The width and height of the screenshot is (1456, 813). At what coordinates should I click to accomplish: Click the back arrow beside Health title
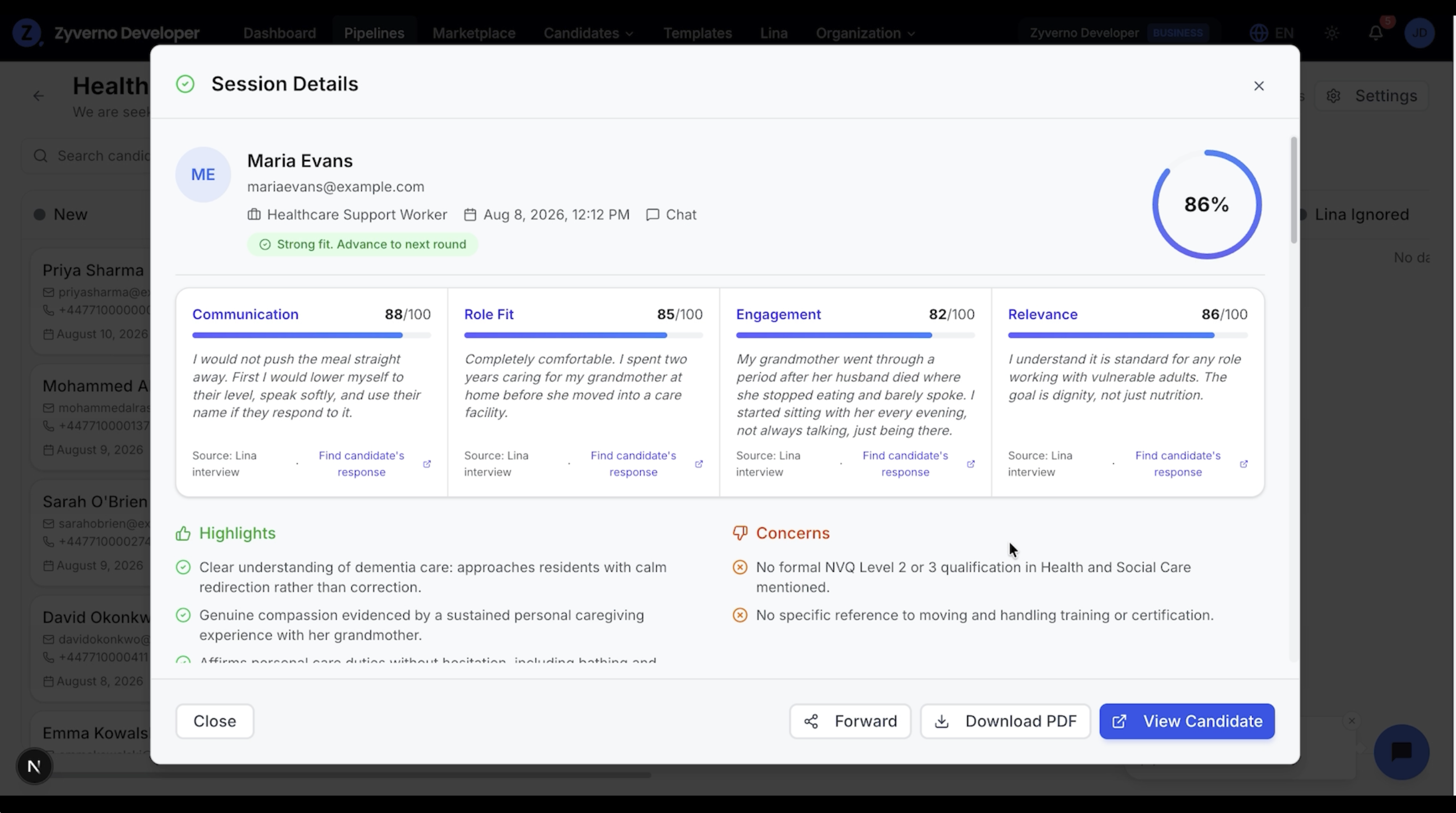pyautogui.click(x=39, y=96)
